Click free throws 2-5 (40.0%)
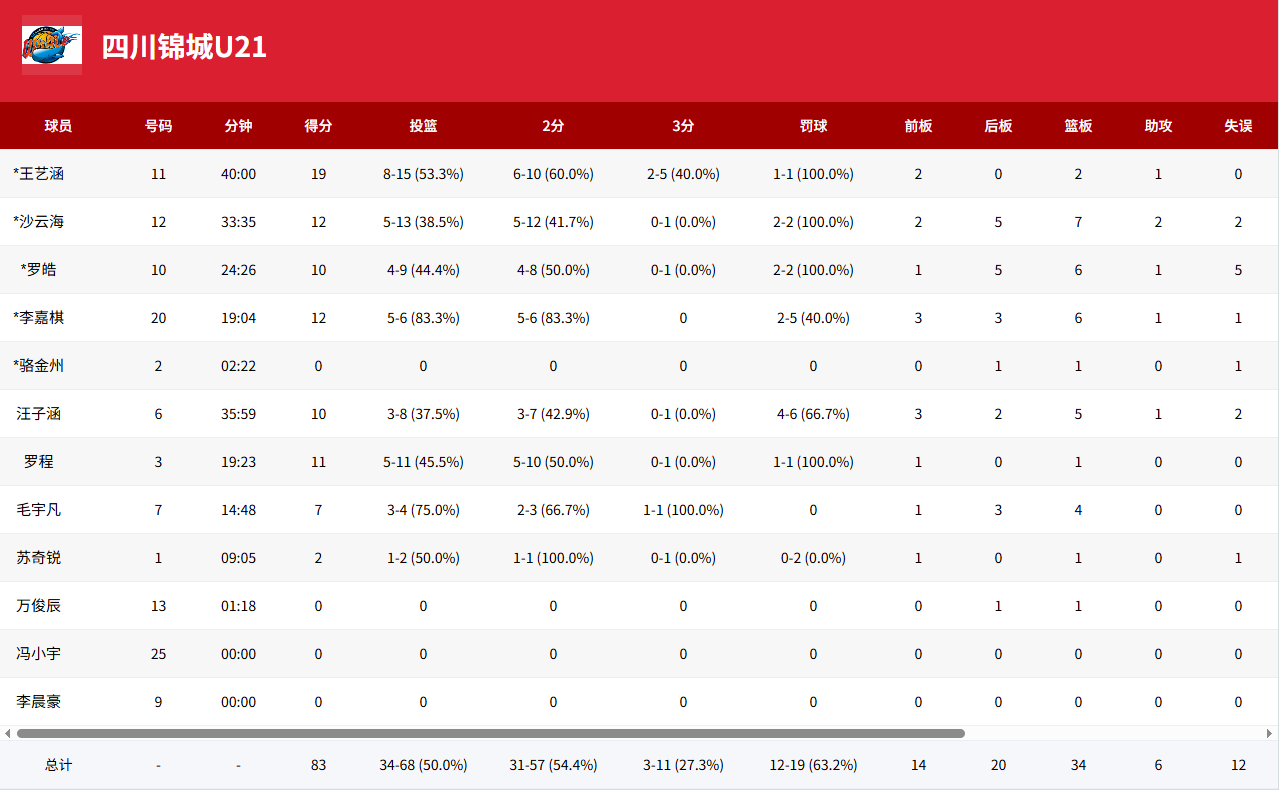1279x790 pixels. [x=813, y=318]
